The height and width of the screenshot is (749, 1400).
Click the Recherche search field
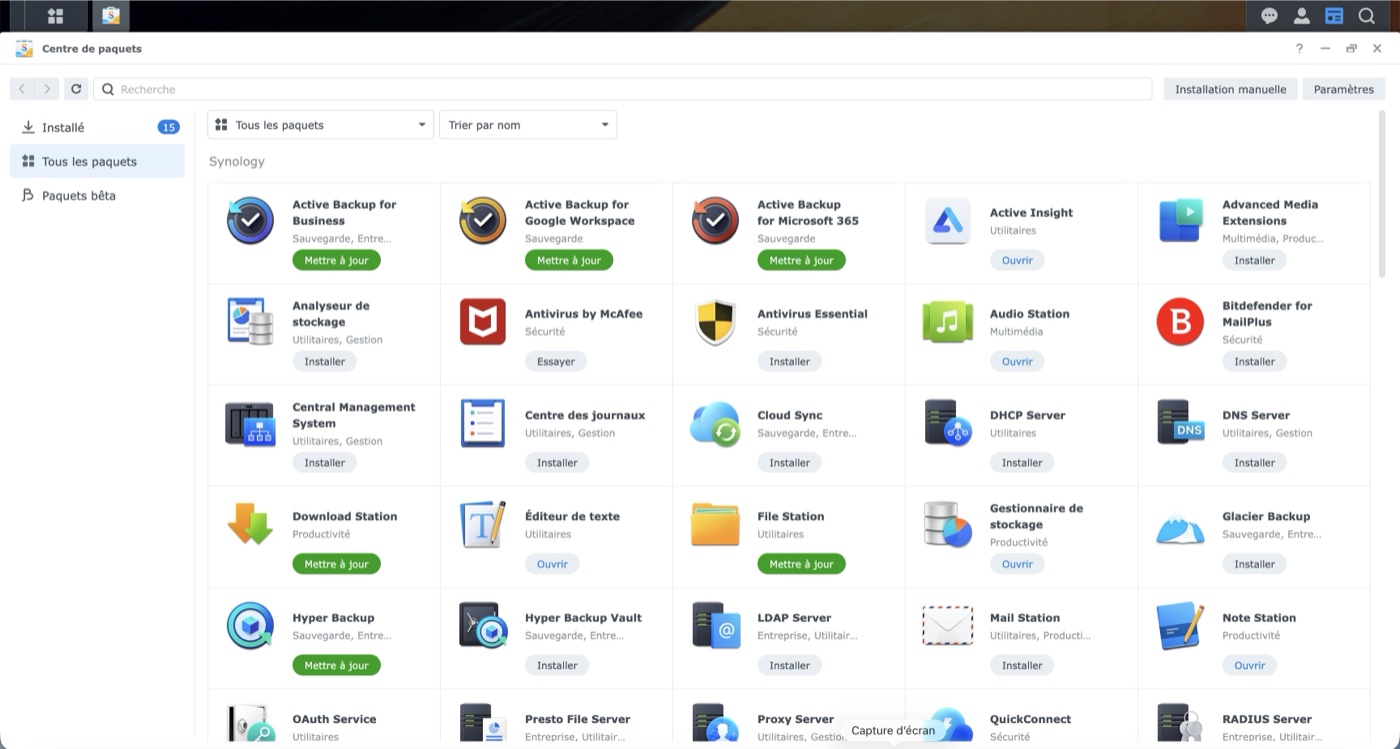(623, 89)
